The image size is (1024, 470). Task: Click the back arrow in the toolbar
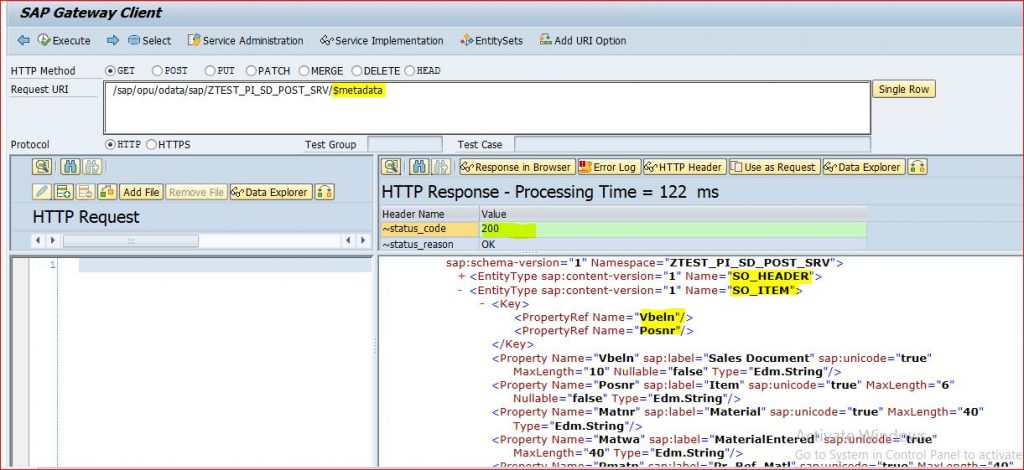(x=24, y=40)
